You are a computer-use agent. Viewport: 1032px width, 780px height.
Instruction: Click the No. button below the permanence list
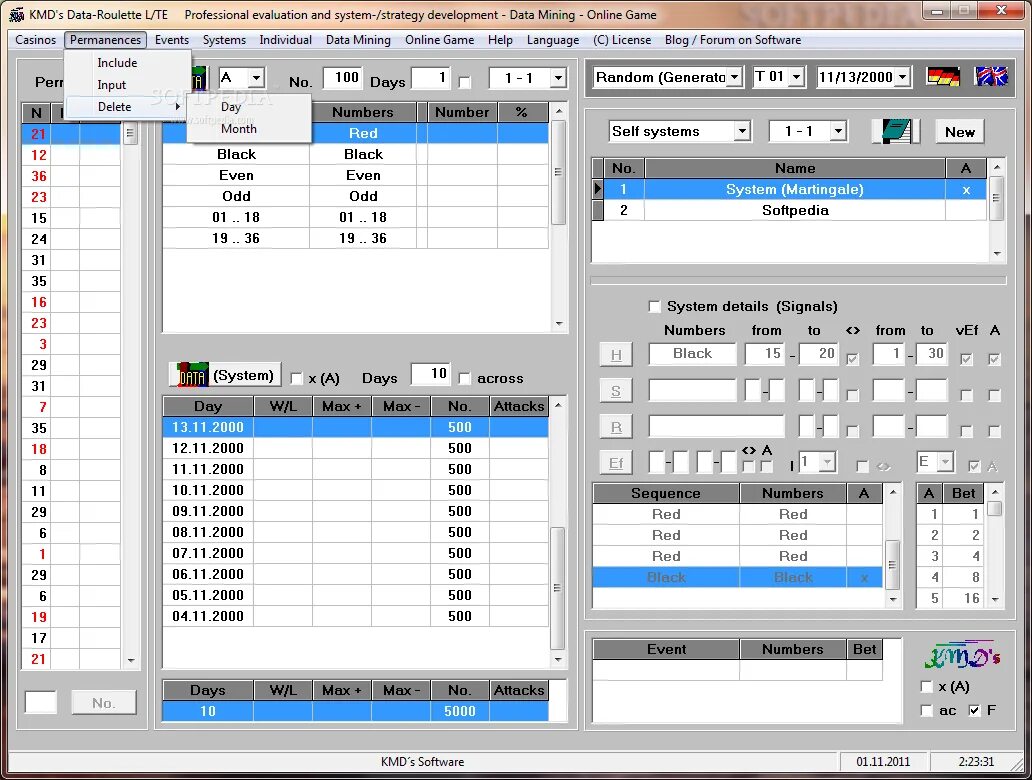(x=103, y=702)
